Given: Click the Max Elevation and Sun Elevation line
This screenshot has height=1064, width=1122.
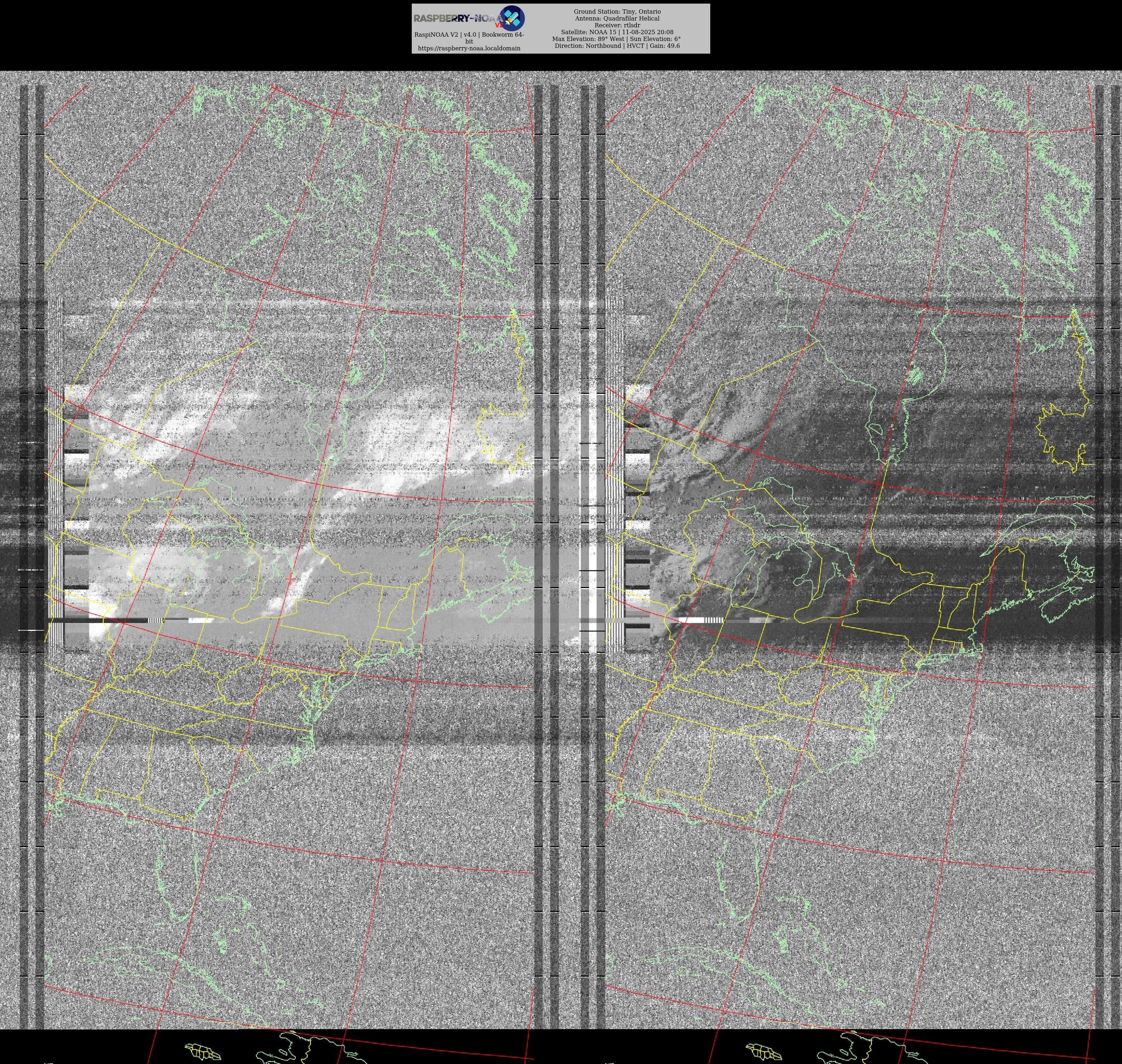Looking at the screenshot, I should click(x=617, y=39).
